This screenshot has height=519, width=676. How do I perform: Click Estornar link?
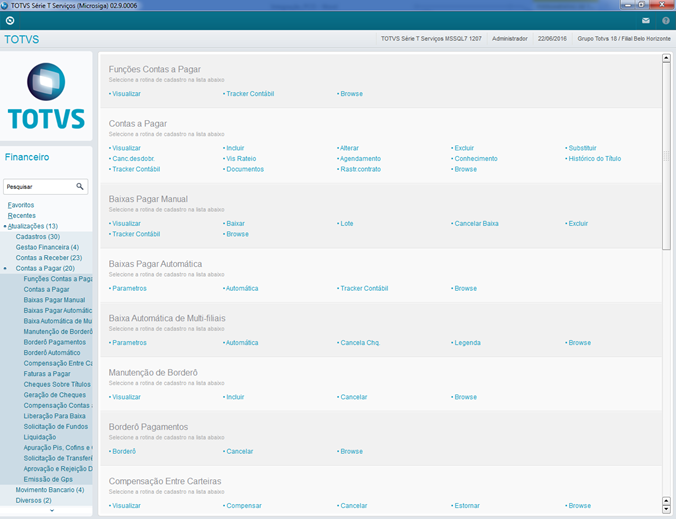pos(467,506)
